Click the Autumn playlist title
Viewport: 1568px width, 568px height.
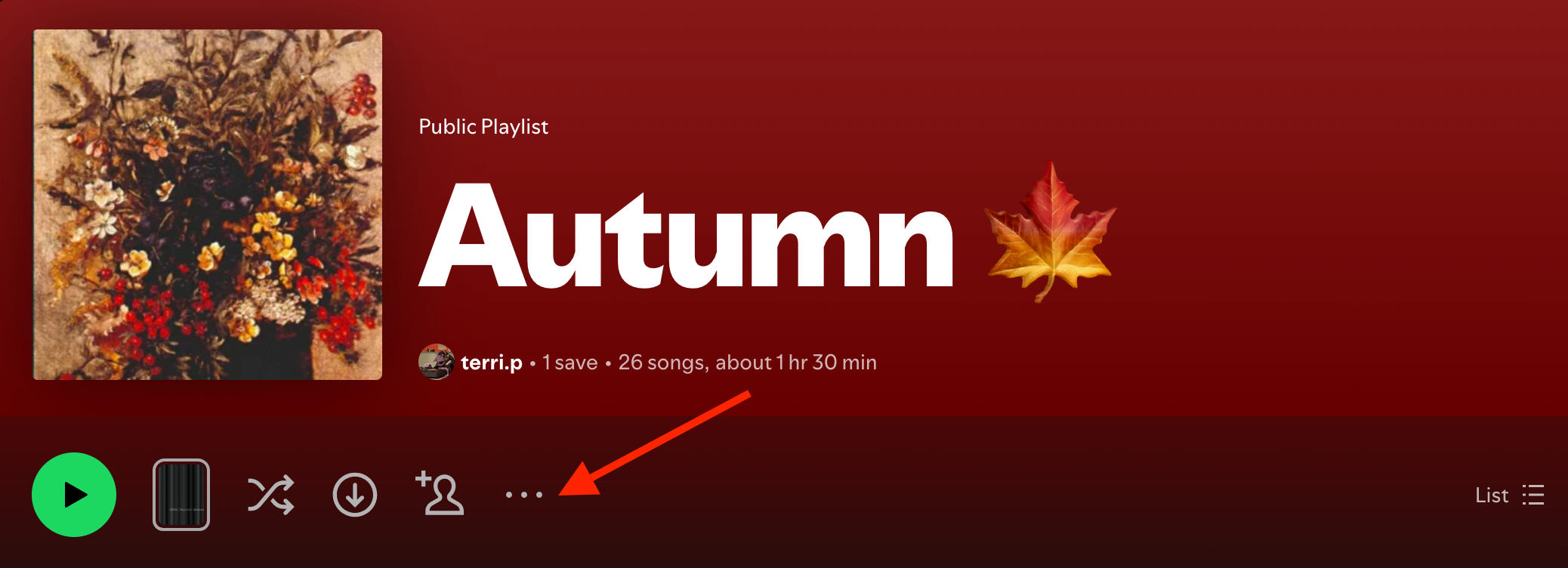click(687, 237)
